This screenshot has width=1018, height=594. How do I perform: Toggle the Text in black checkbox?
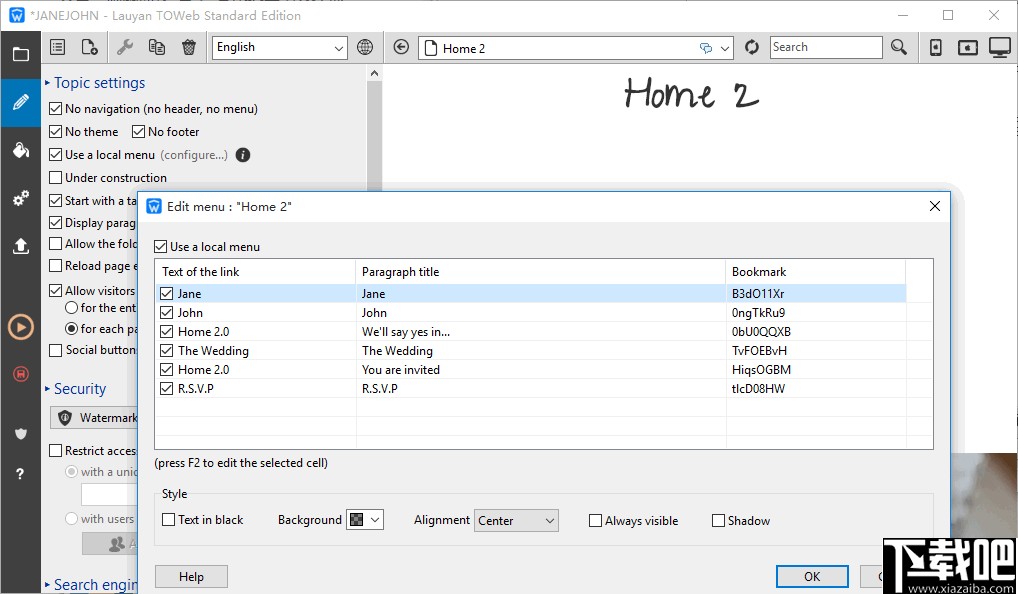[169, 520]
